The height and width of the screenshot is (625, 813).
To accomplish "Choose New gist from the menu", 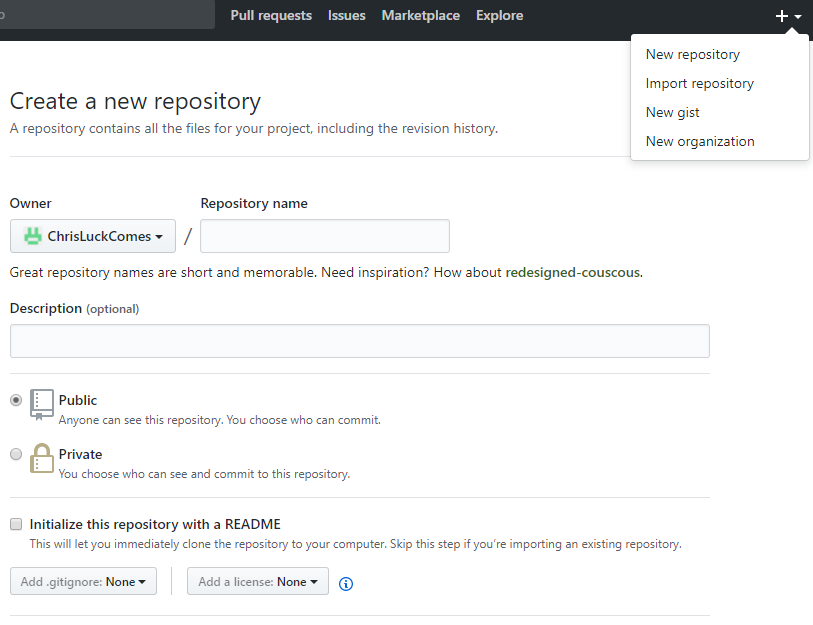I will [x=672, y=112].
